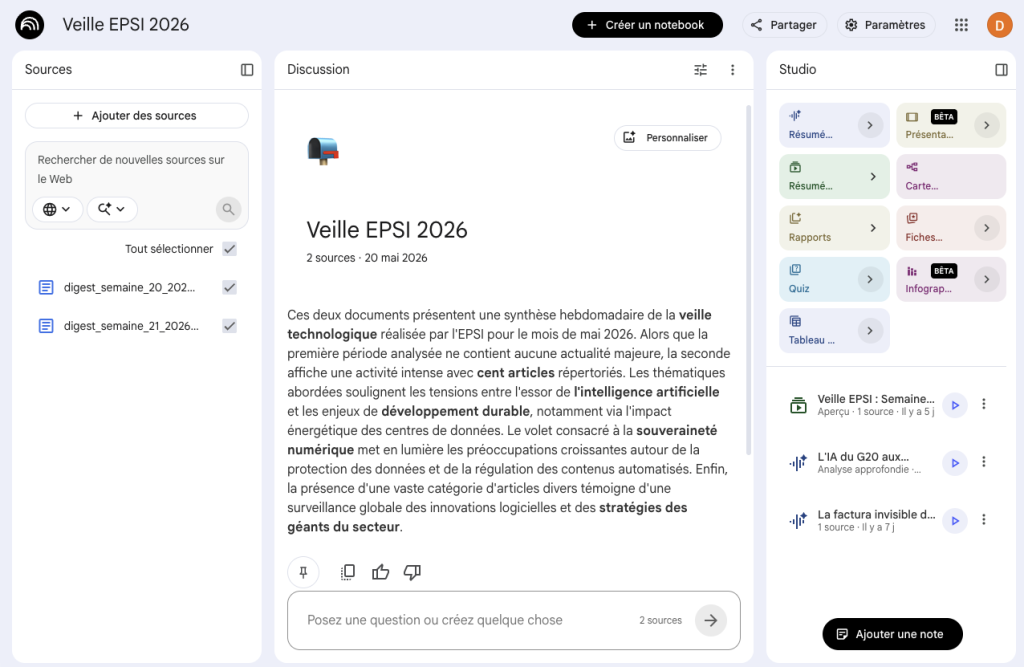Screen dimensions: 1024x667
Task: Click the Partager button
Action: coord(784,25)
